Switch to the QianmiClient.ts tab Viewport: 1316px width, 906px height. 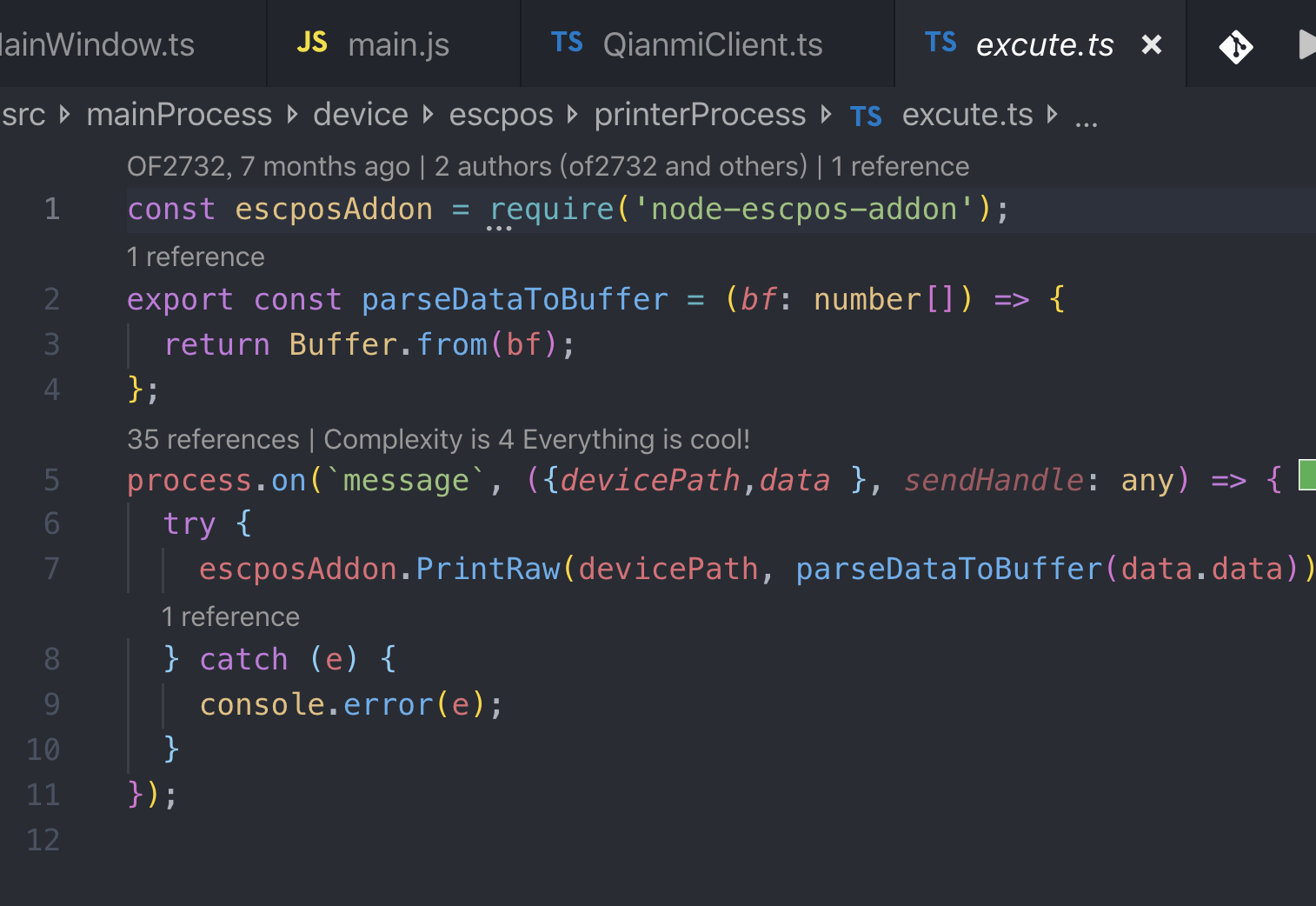[x=712, y=43]
